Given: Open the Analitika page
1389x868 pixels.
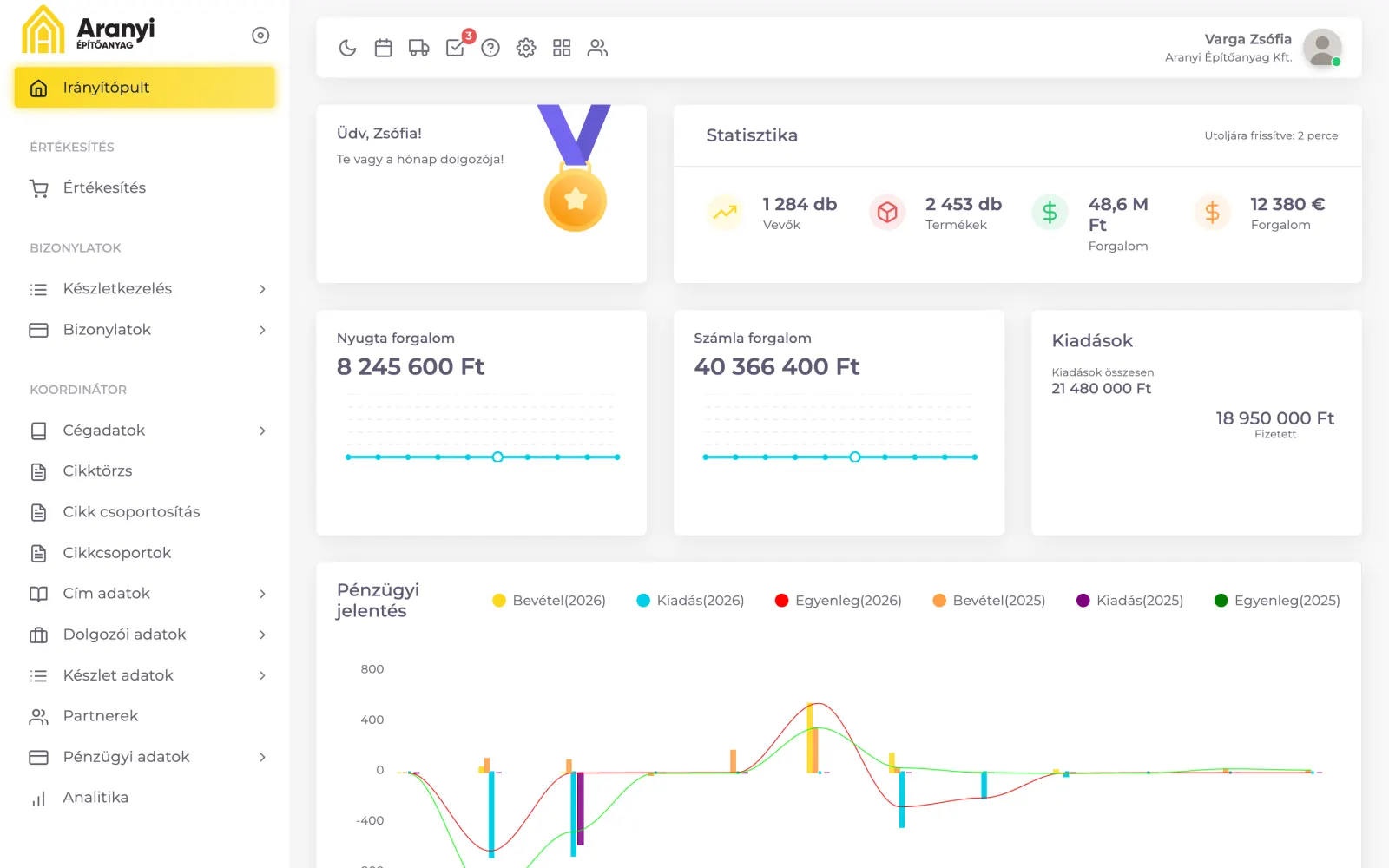Looking at the screenshot, I should click(x=145, y=798).
